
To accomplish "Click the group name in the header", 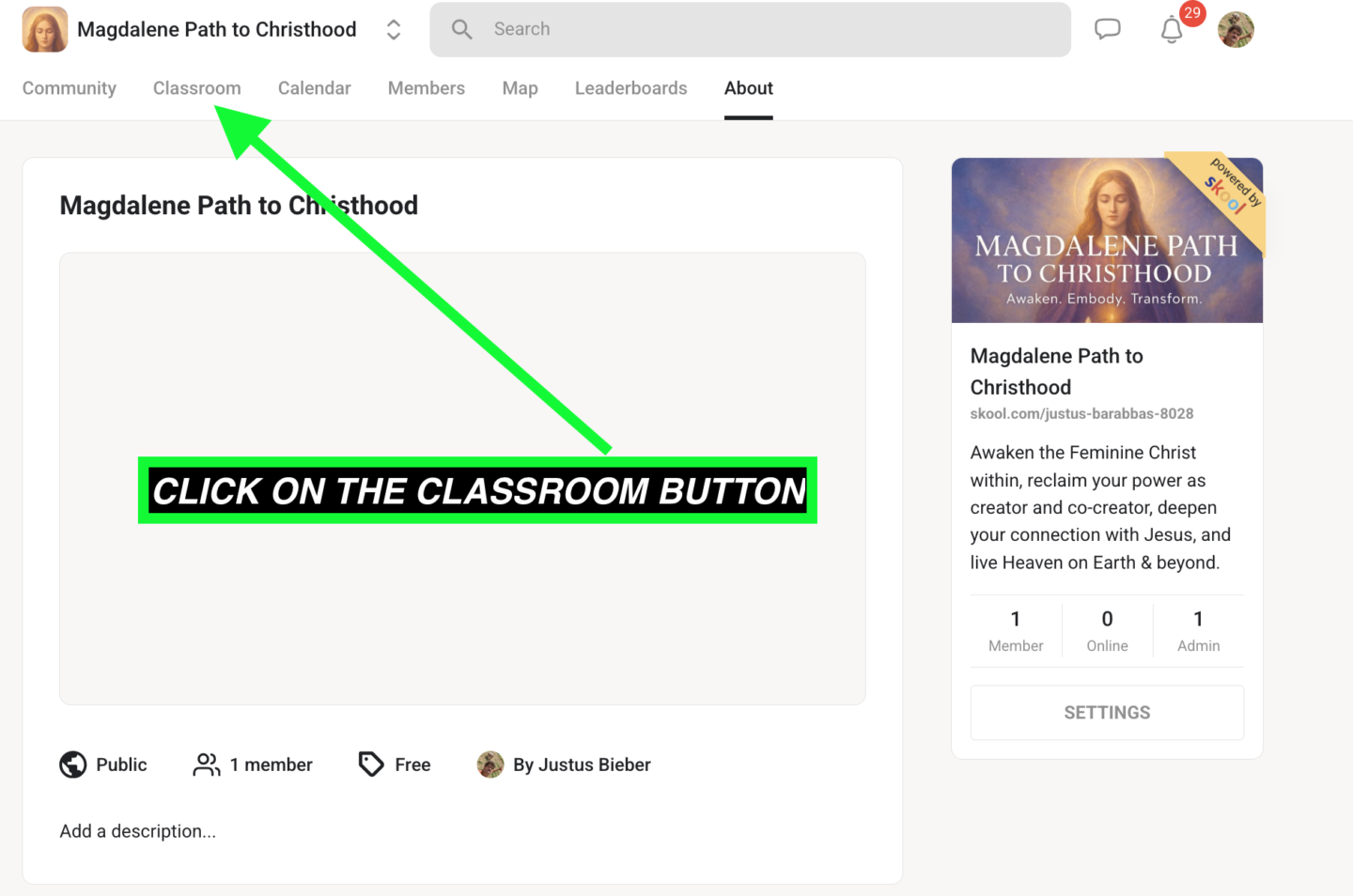I will 217,29.
